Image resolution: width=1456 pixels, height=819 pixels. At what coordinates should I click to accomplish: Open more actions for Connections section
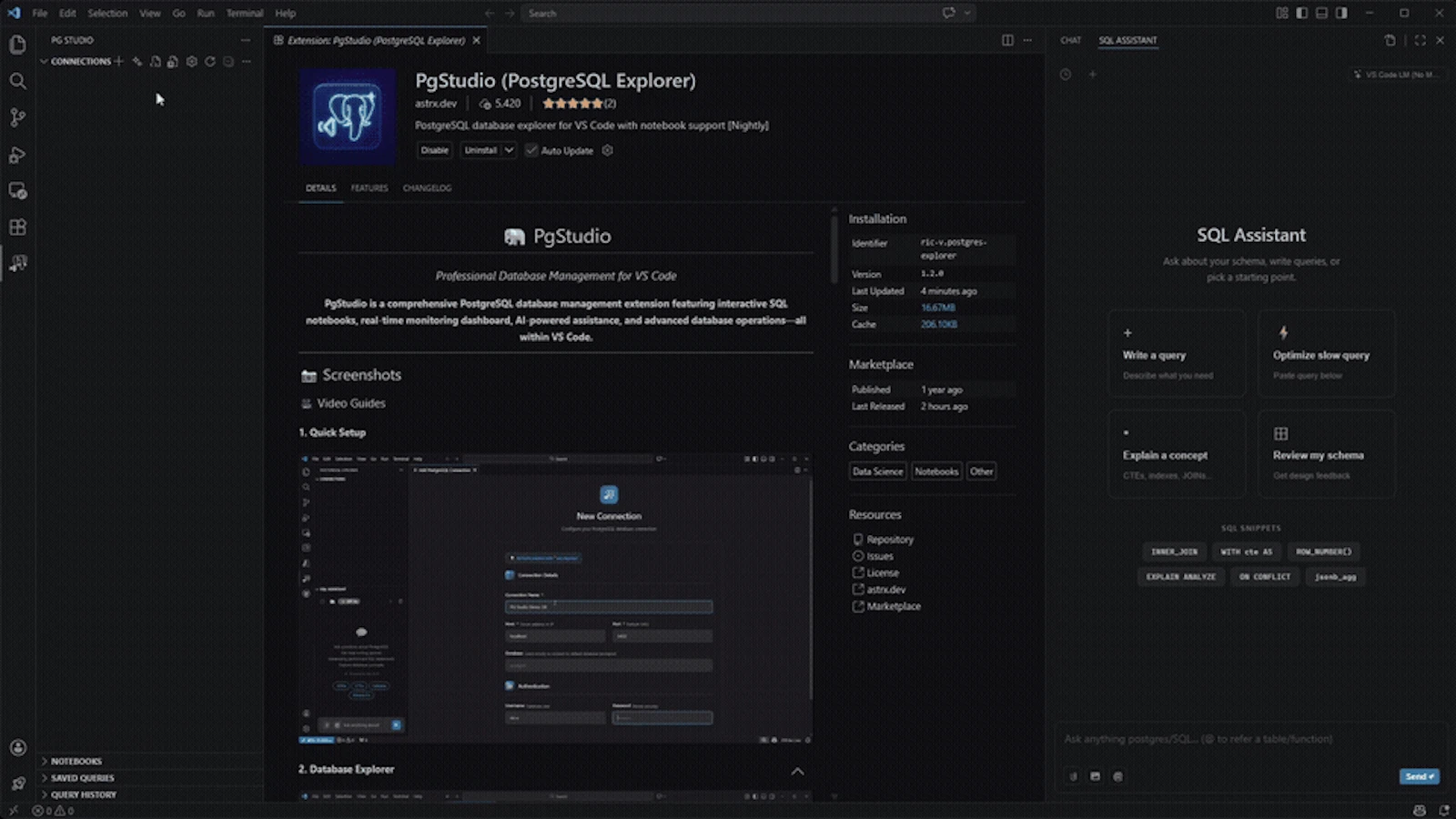[x=247, y=61]
